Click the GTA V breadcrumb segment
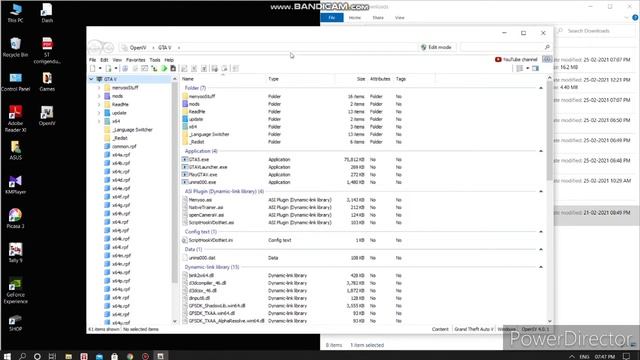 point(164,48)
